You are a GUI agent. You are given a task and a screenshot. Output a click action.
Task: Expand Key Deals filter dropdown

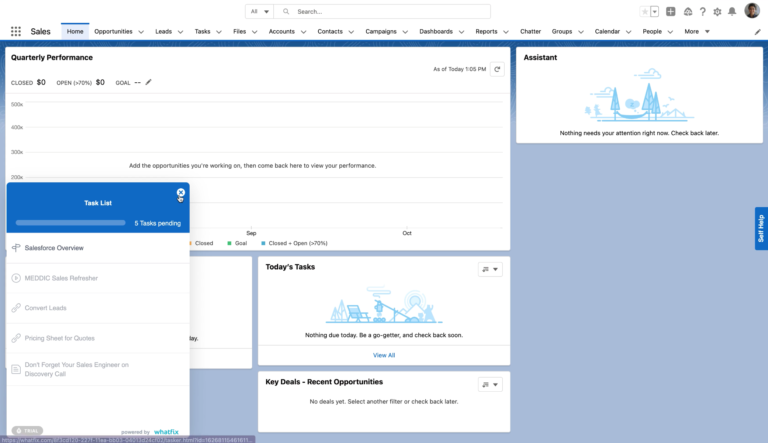tap(490, 384)
